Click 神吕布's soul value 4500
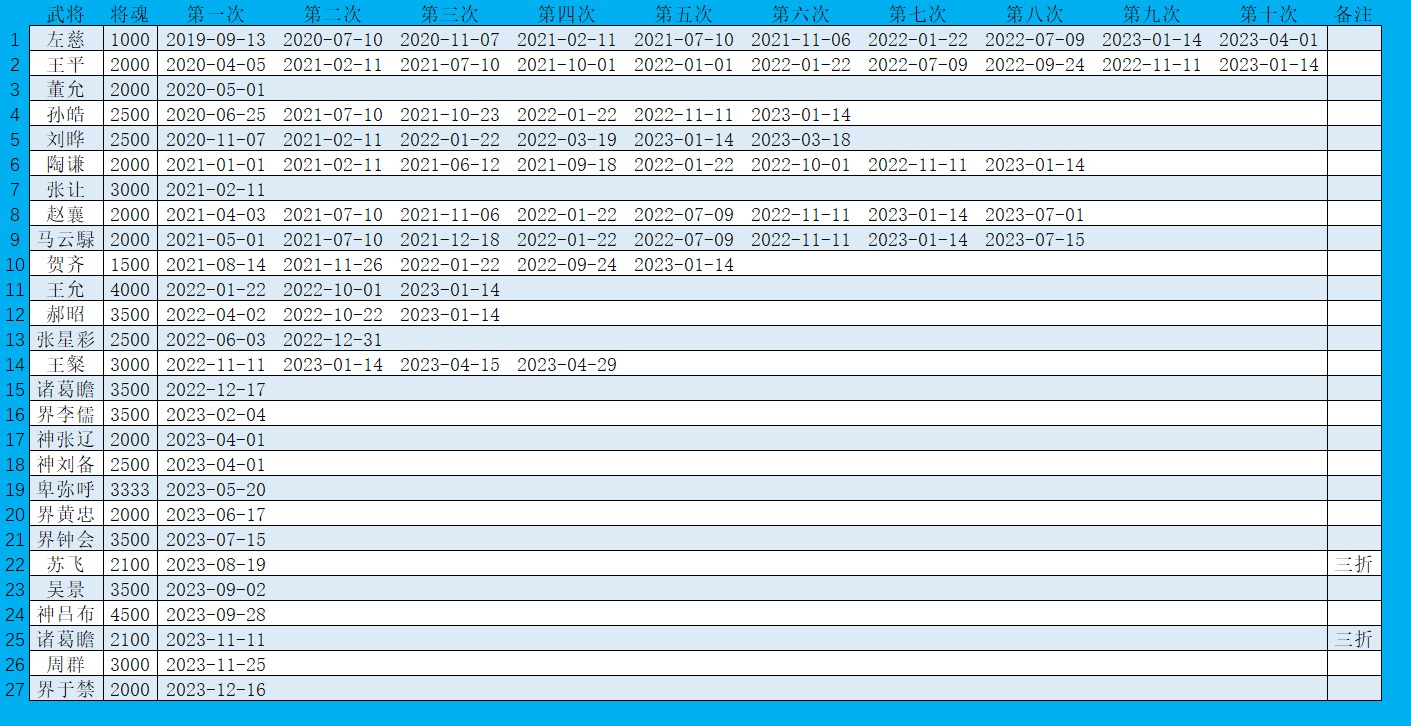Screen dimensions: 1411x726 pyautogui.click(x=130, y=615)
